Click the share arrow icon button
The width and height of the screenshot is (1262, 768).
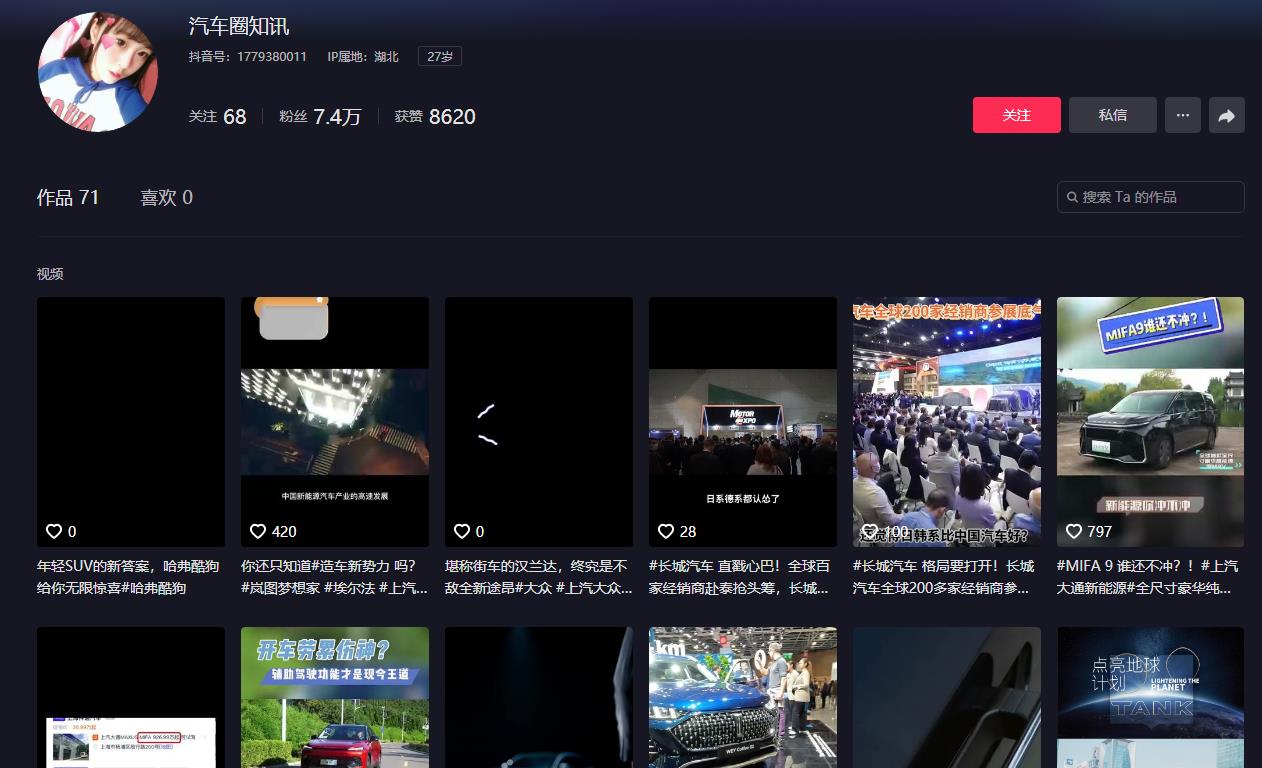coord(1226,115)
